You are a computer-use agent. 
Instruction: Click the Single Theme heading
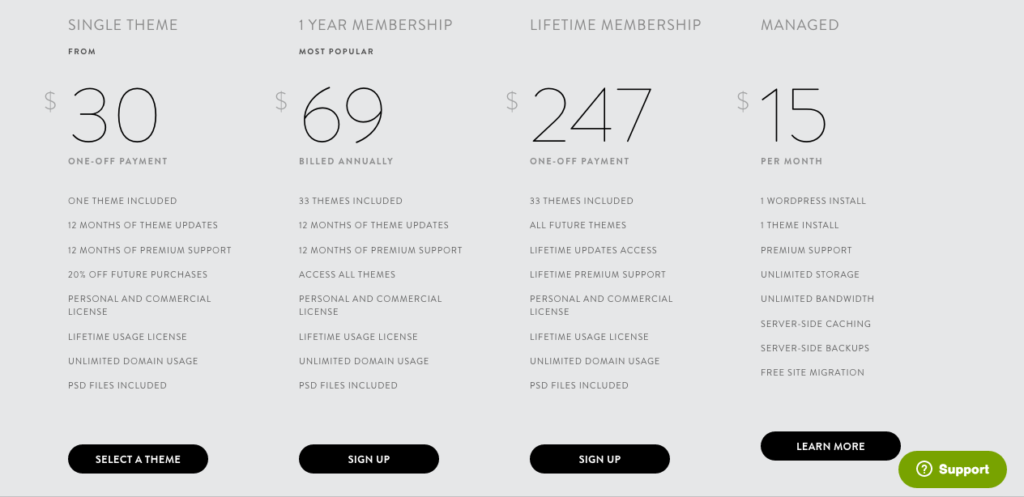(x=123, y=25)
